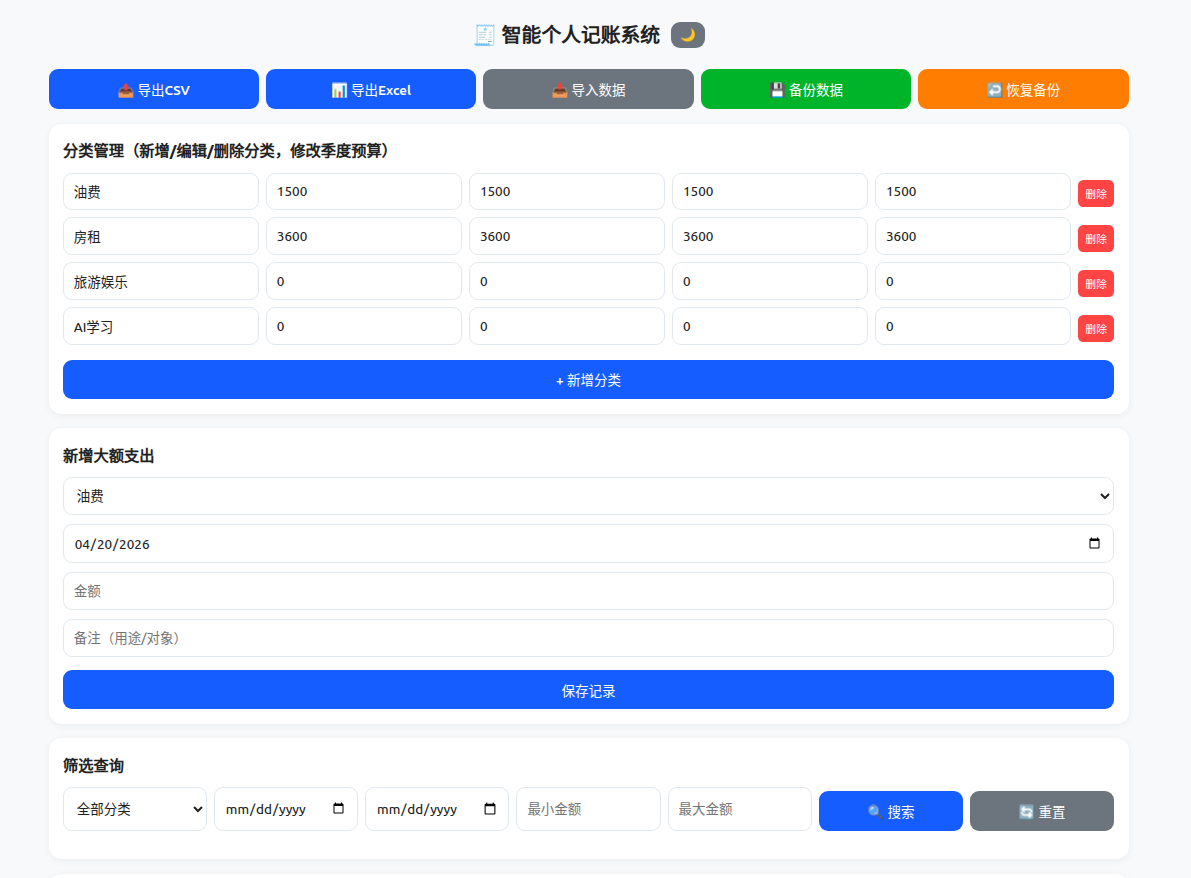Screen dimensions: 1191x878
Task: Open calendar picker of the second filter date
Action: [489, 809]
